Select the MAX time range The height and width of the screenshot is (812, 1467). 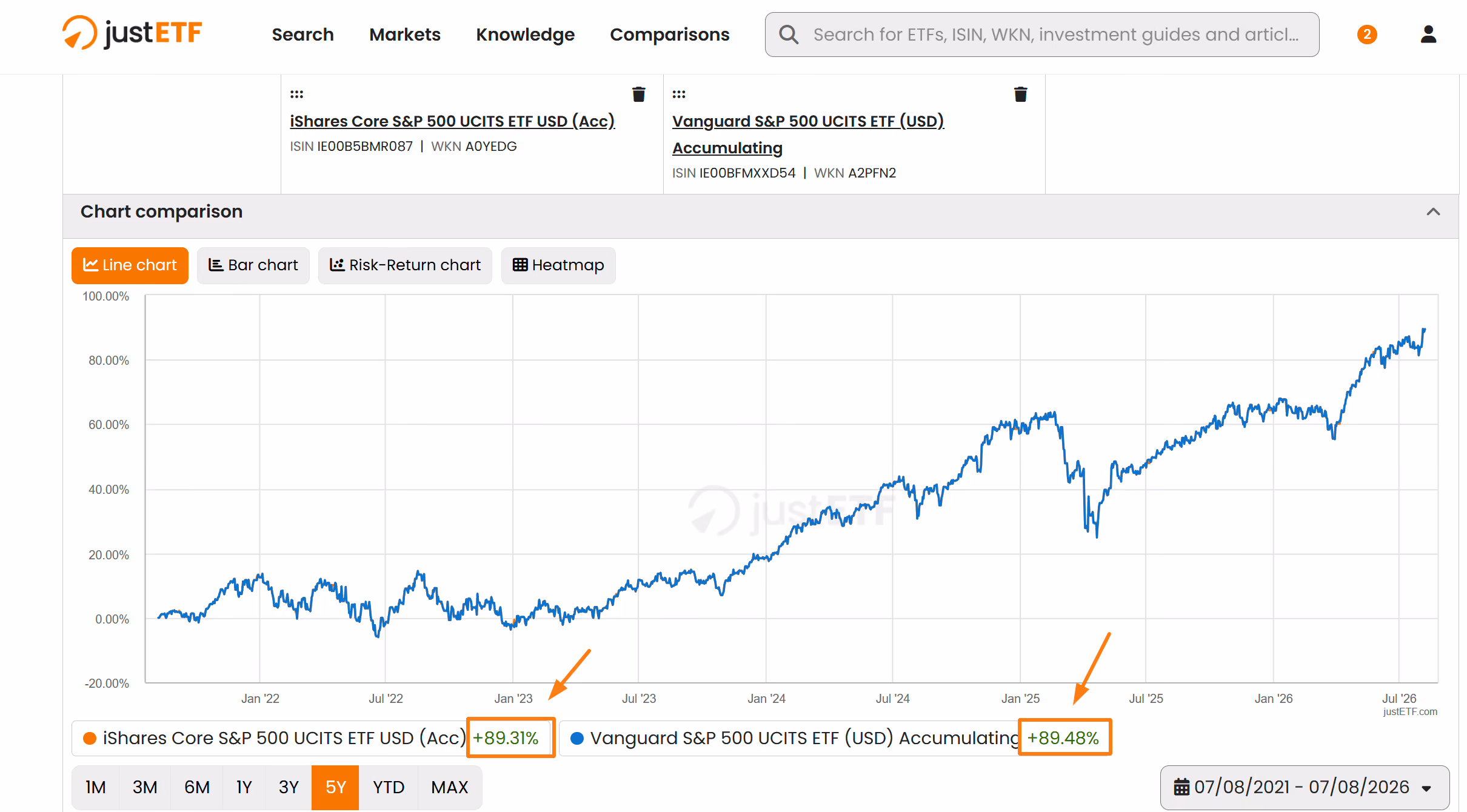coord(450,787)
